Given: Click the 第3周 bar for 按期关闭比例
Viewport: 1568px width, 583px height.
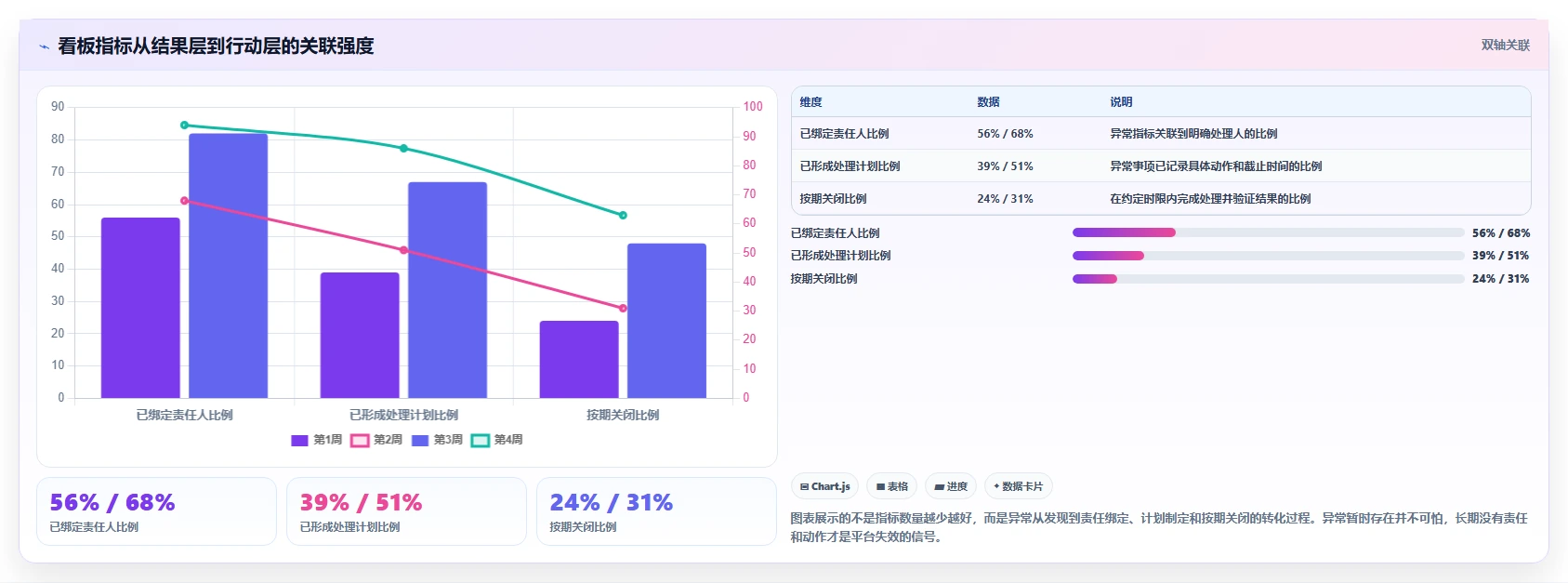Looking at the screenshot, I should point(666,321).
